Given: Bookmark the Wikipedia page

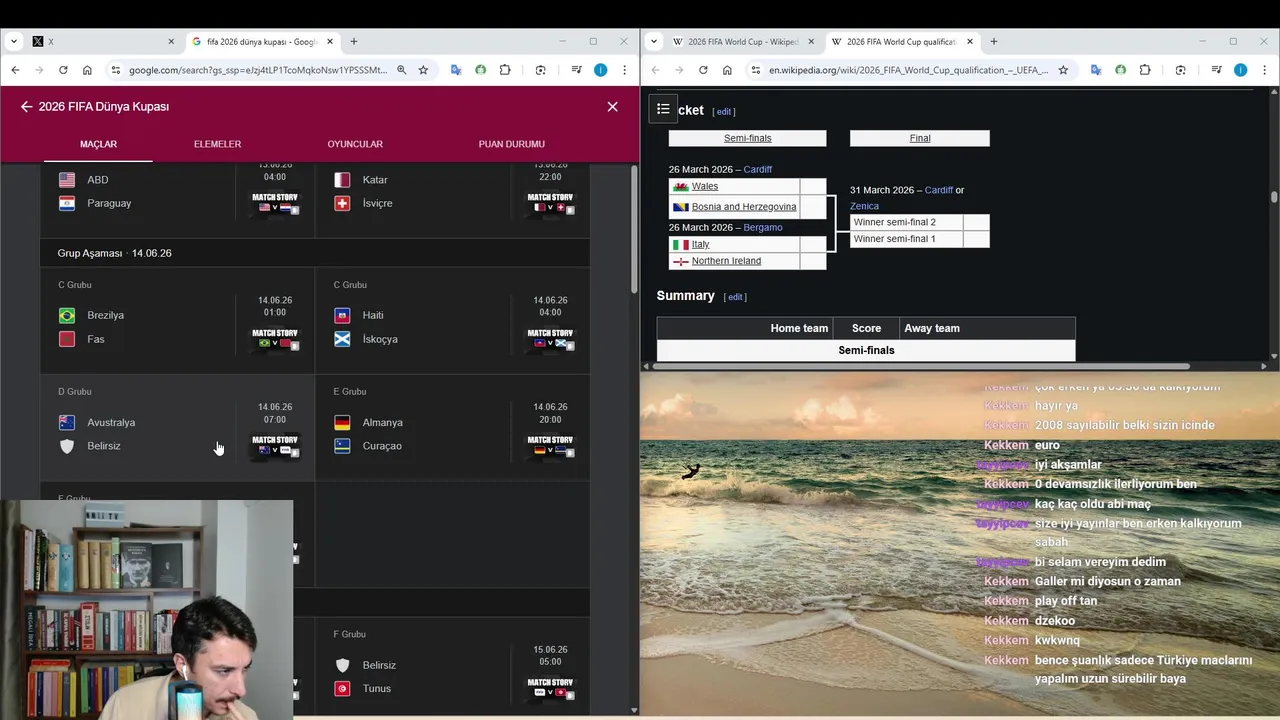Looking at the screenshot, I should click(1063, 70).
